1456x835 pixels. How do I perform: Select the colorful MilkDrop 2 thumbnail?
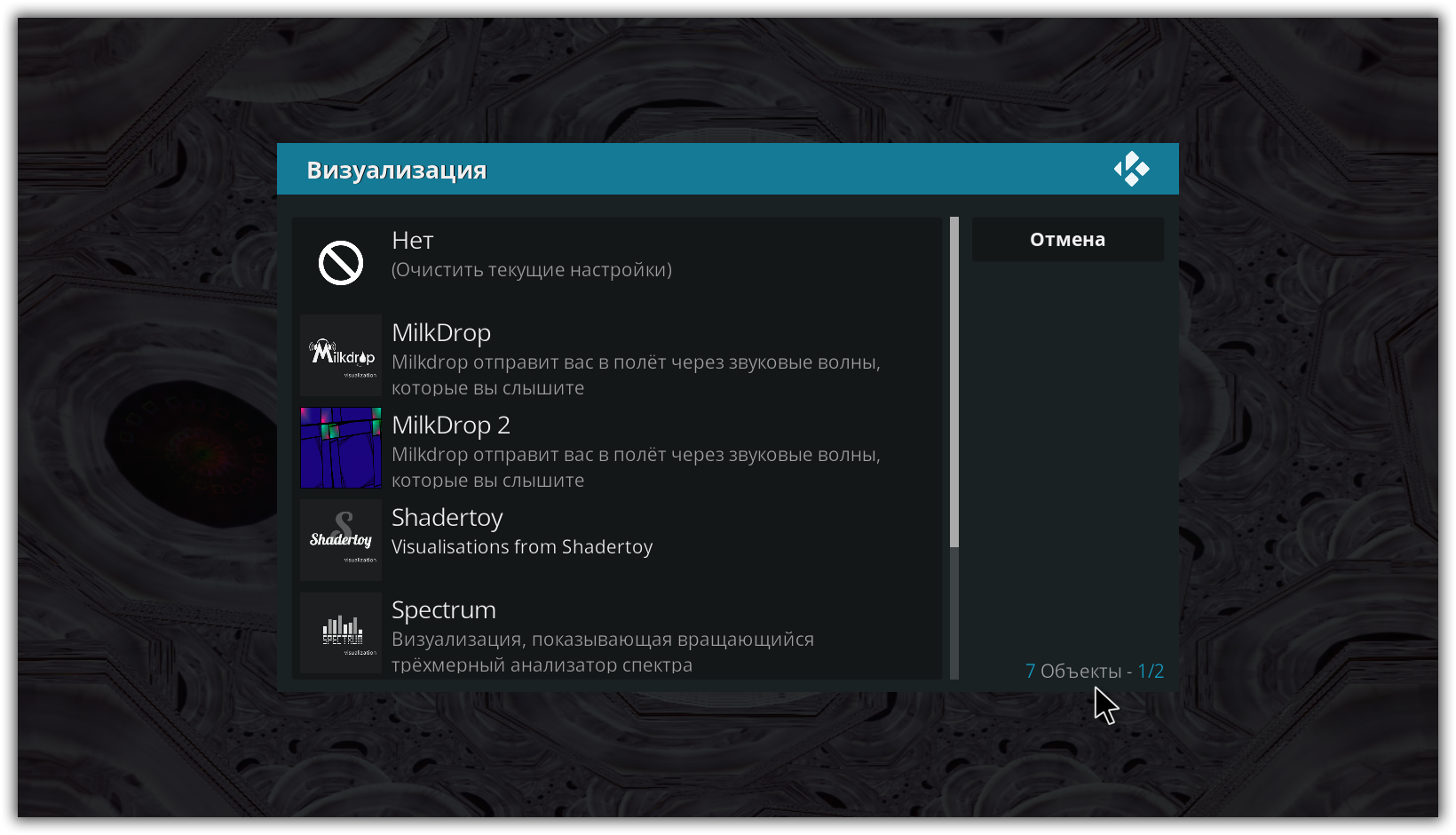click(x=341, y=448)
